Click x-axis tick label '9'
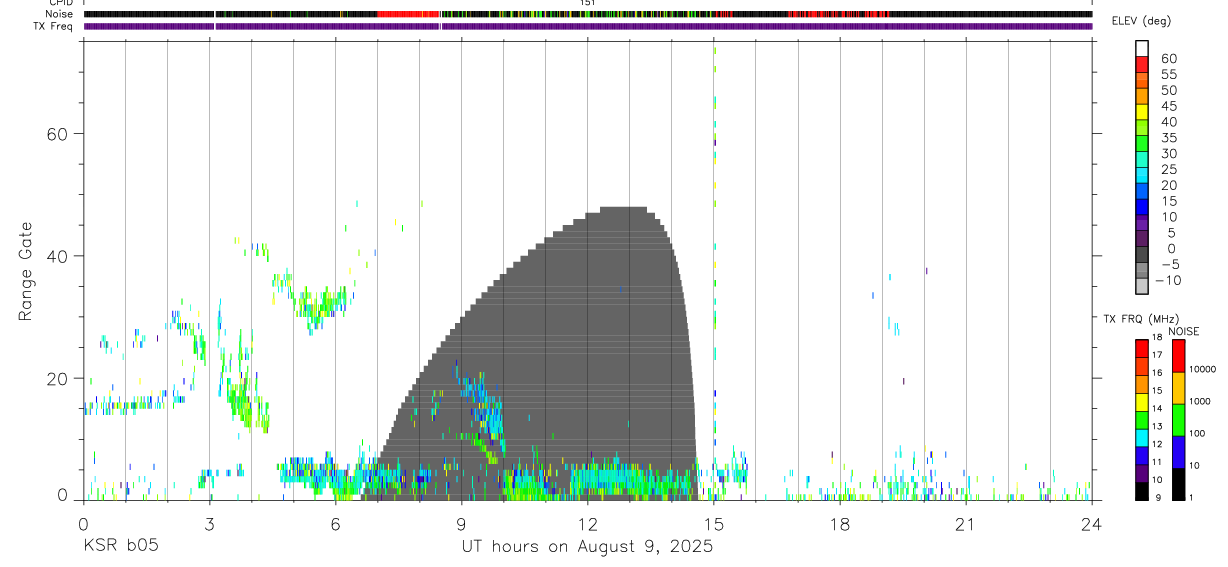 [461, 523]
